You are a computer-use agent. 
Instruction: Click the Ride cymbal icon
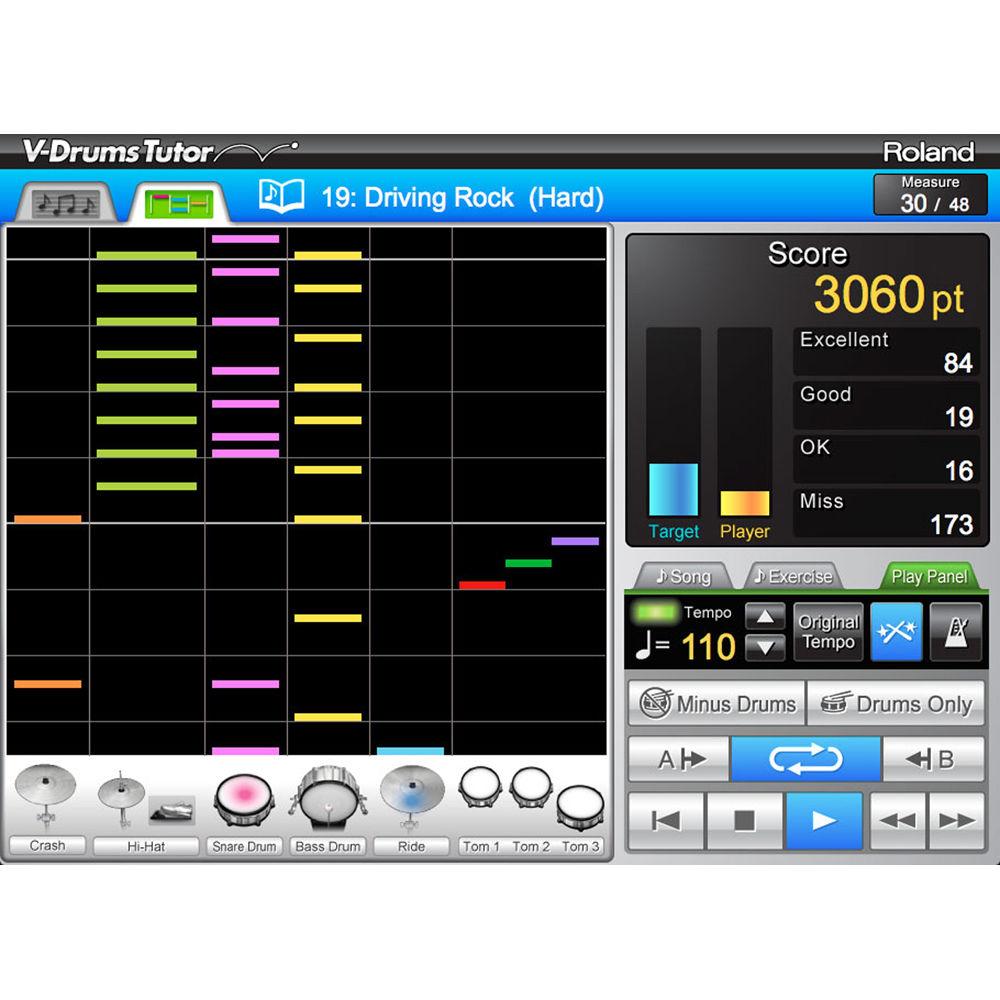[x=410, y=793]
